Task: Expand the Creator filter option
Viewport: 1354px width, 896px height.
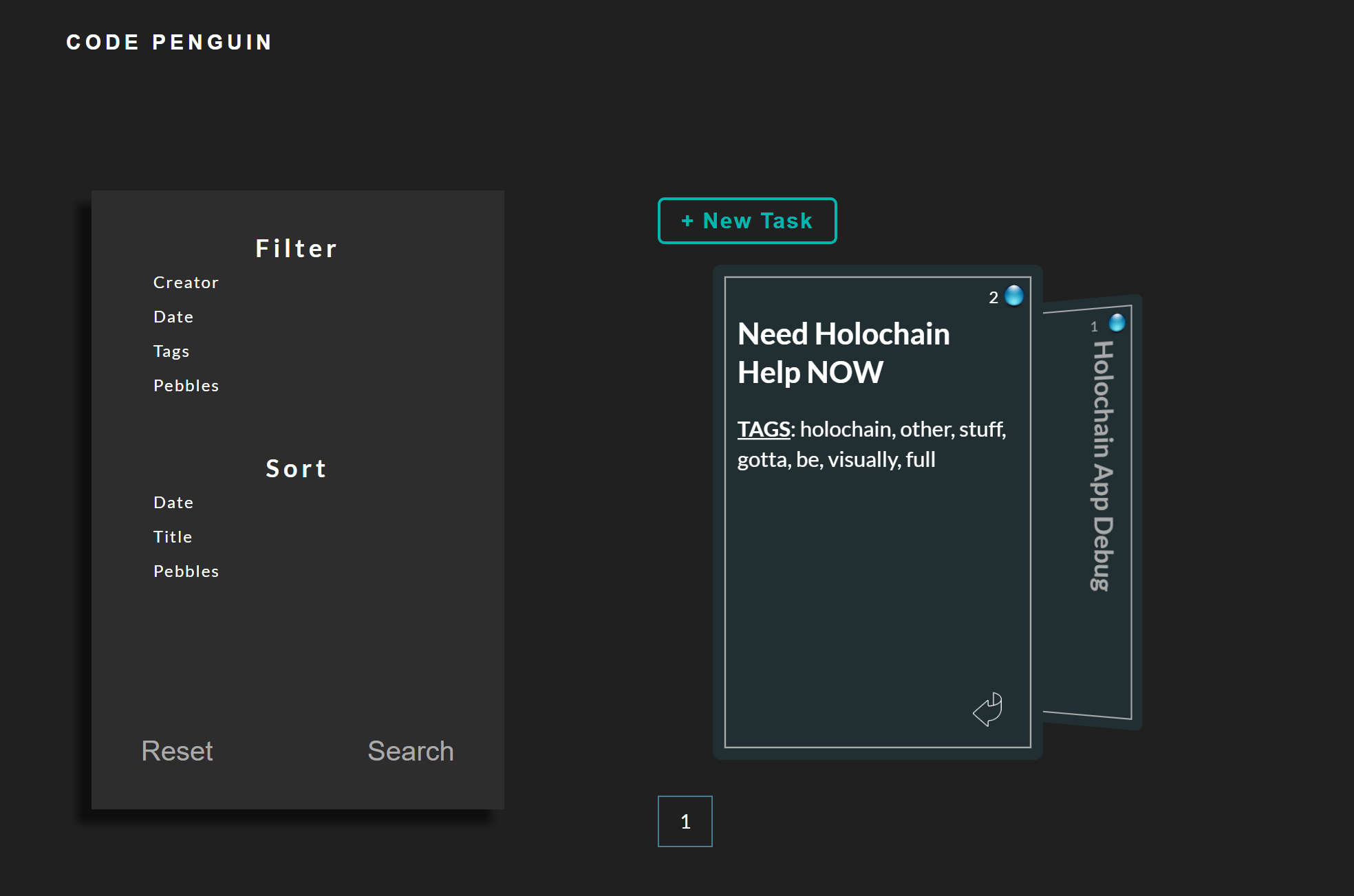Action: coord(186,283)
